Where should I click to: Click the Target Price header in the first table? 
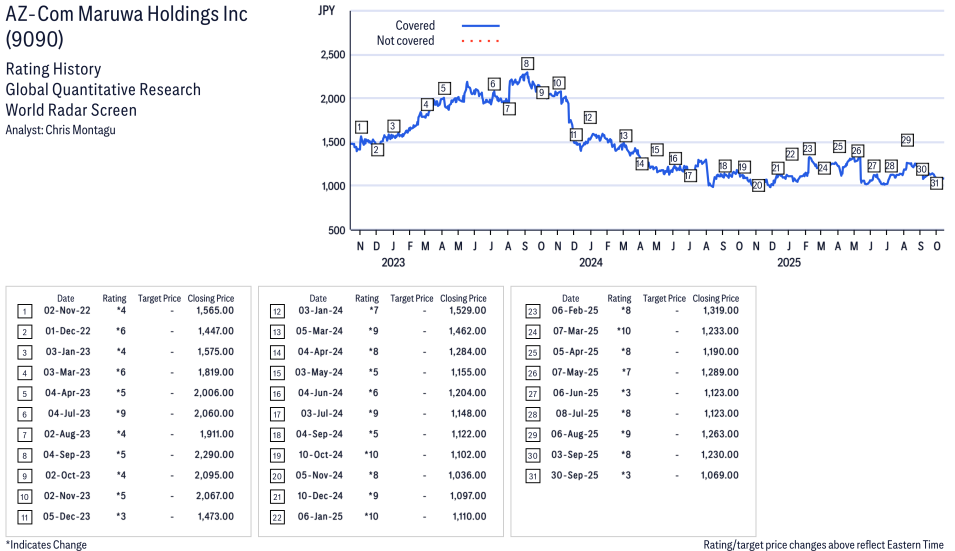[x=159, y=298]
